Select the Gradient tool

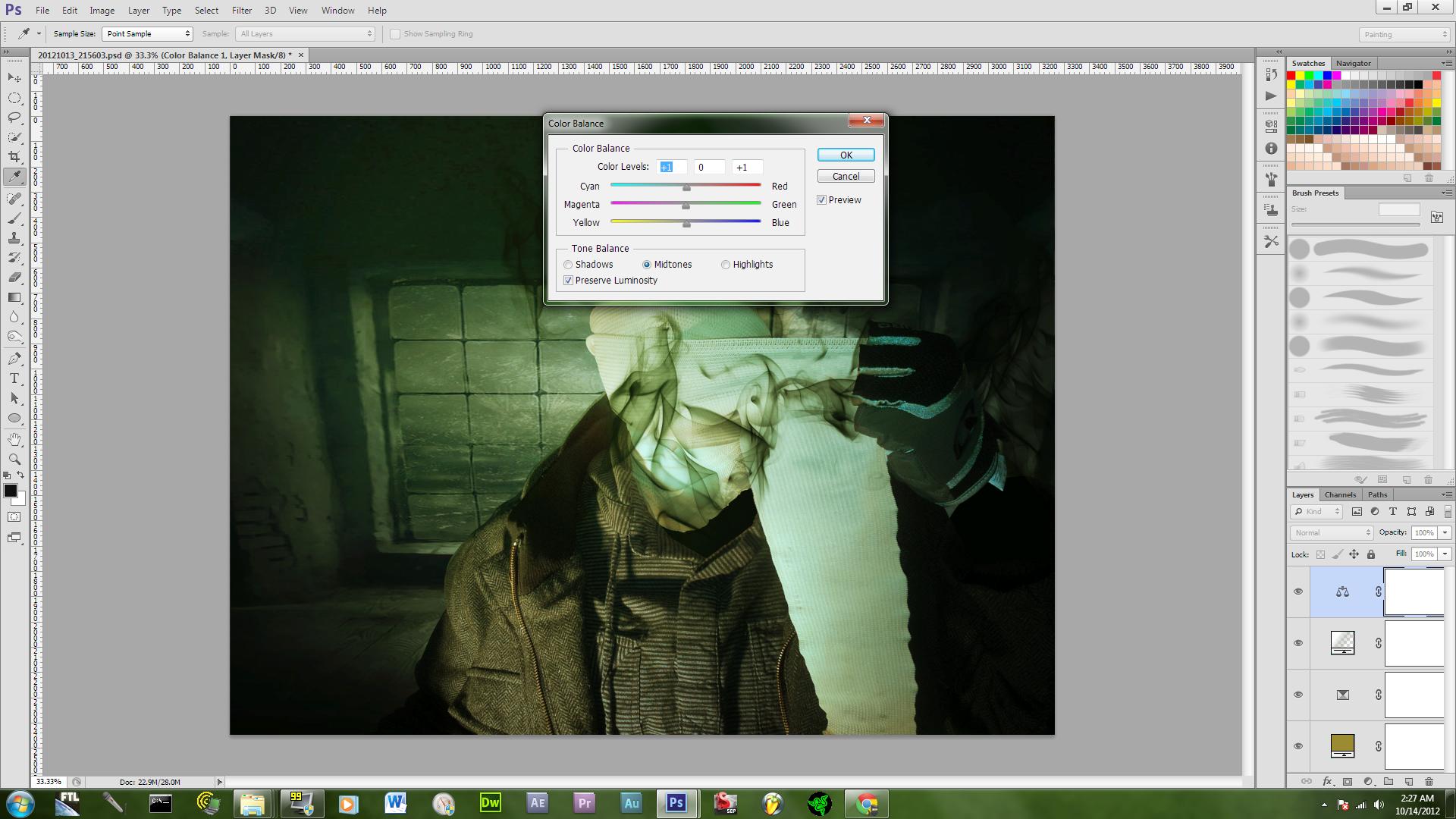(x=14, y=297)
